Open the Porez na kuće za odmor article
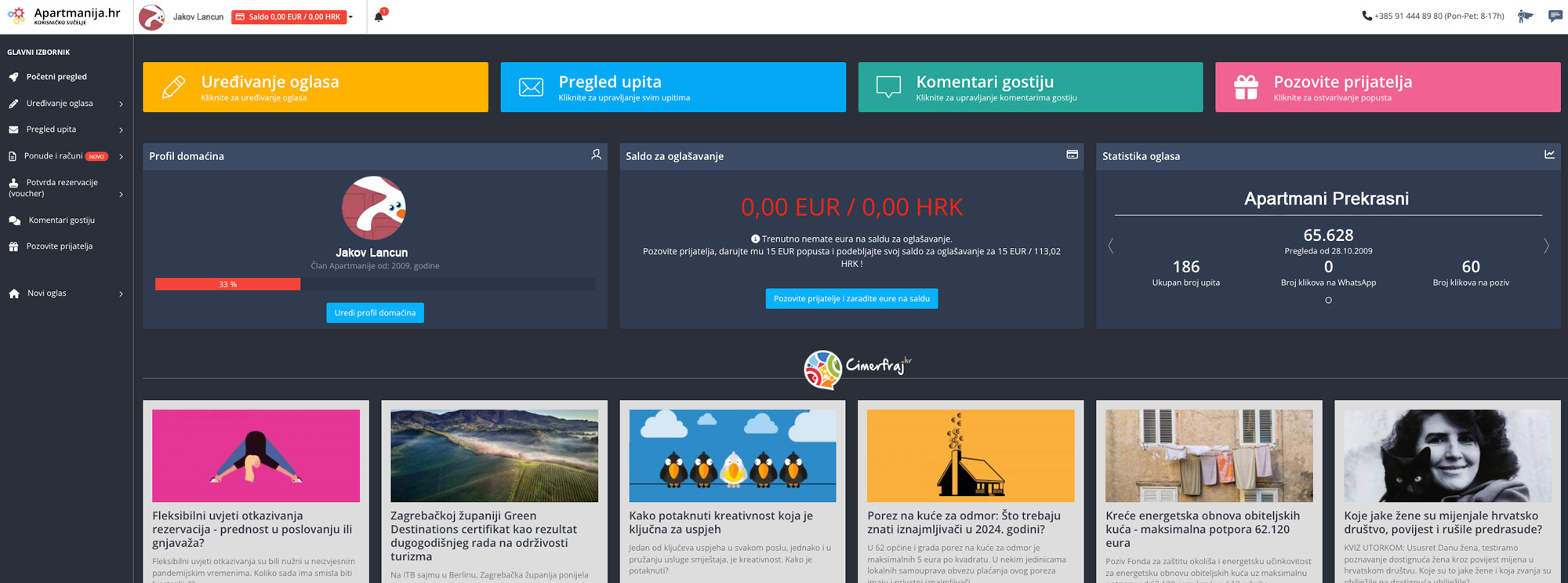The height and width of the screenshot is (583, 1568). 964,523
